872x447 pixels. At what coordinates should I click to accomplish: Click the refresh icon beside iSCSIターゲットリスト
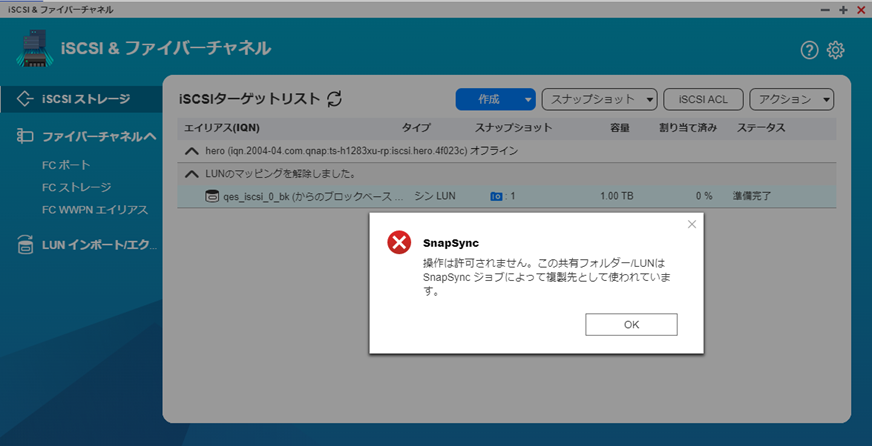pyautogui.click(x=335, y=99)
